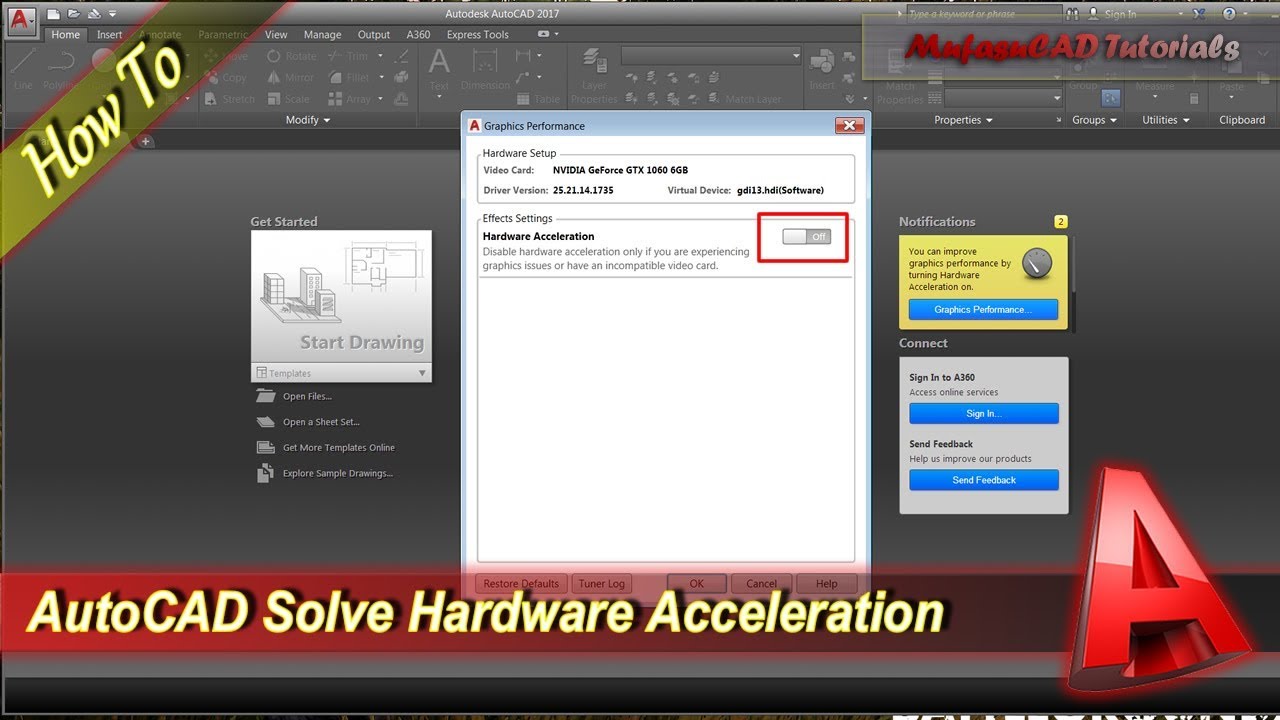
Task: Select the Copy tool in Modify panel
Action: point(225,77)
